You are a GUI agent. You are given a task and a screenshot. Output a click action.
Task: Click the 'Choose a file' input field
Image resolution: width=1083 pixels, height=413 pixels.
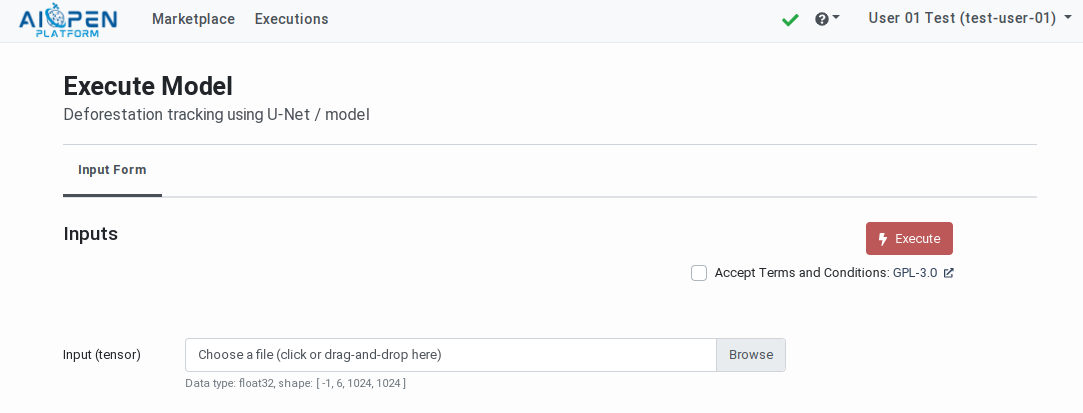(450, 355)
